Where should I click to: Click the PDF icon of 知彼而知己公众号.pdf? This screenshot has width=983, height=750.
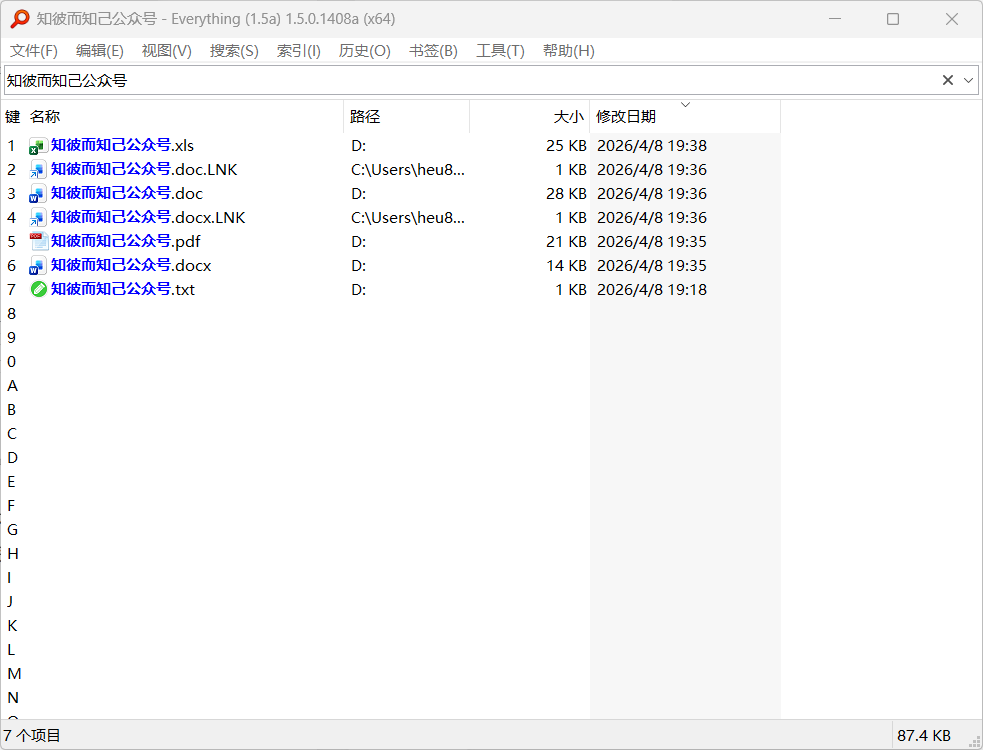(38, 241)
